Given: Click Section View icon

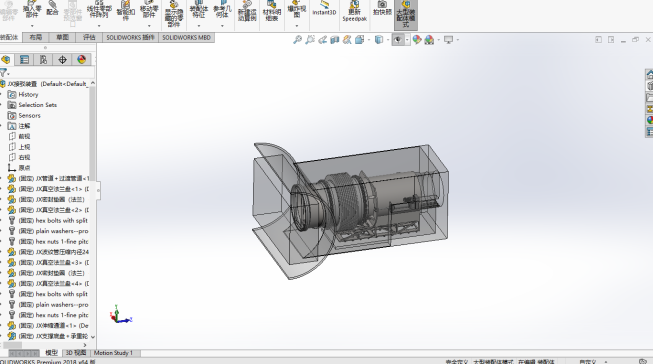Looking at the screenshot, I should click(x=334, y=40).
